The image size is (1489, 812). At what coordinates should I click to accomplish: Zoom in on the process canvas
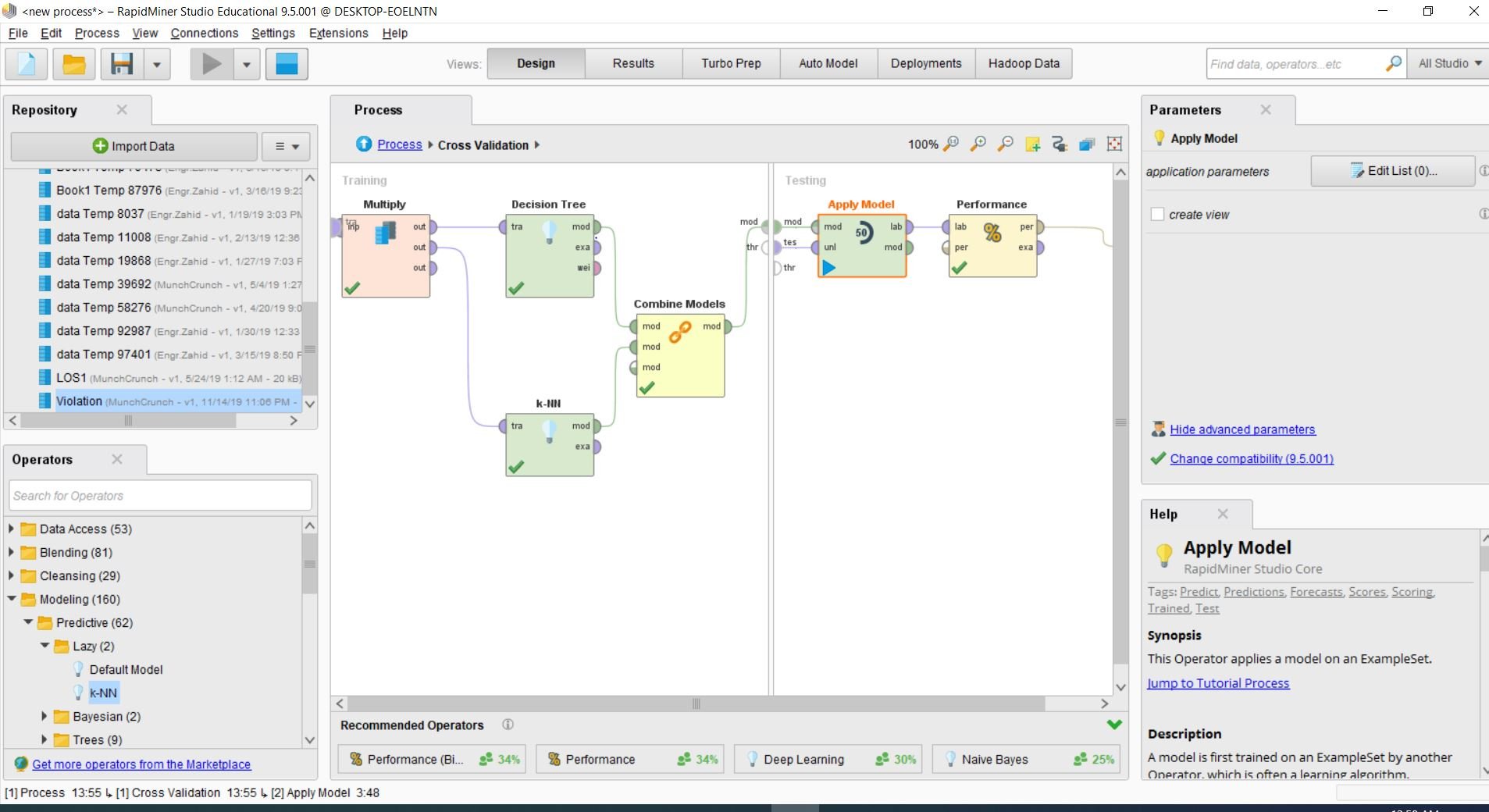(978, 144)
